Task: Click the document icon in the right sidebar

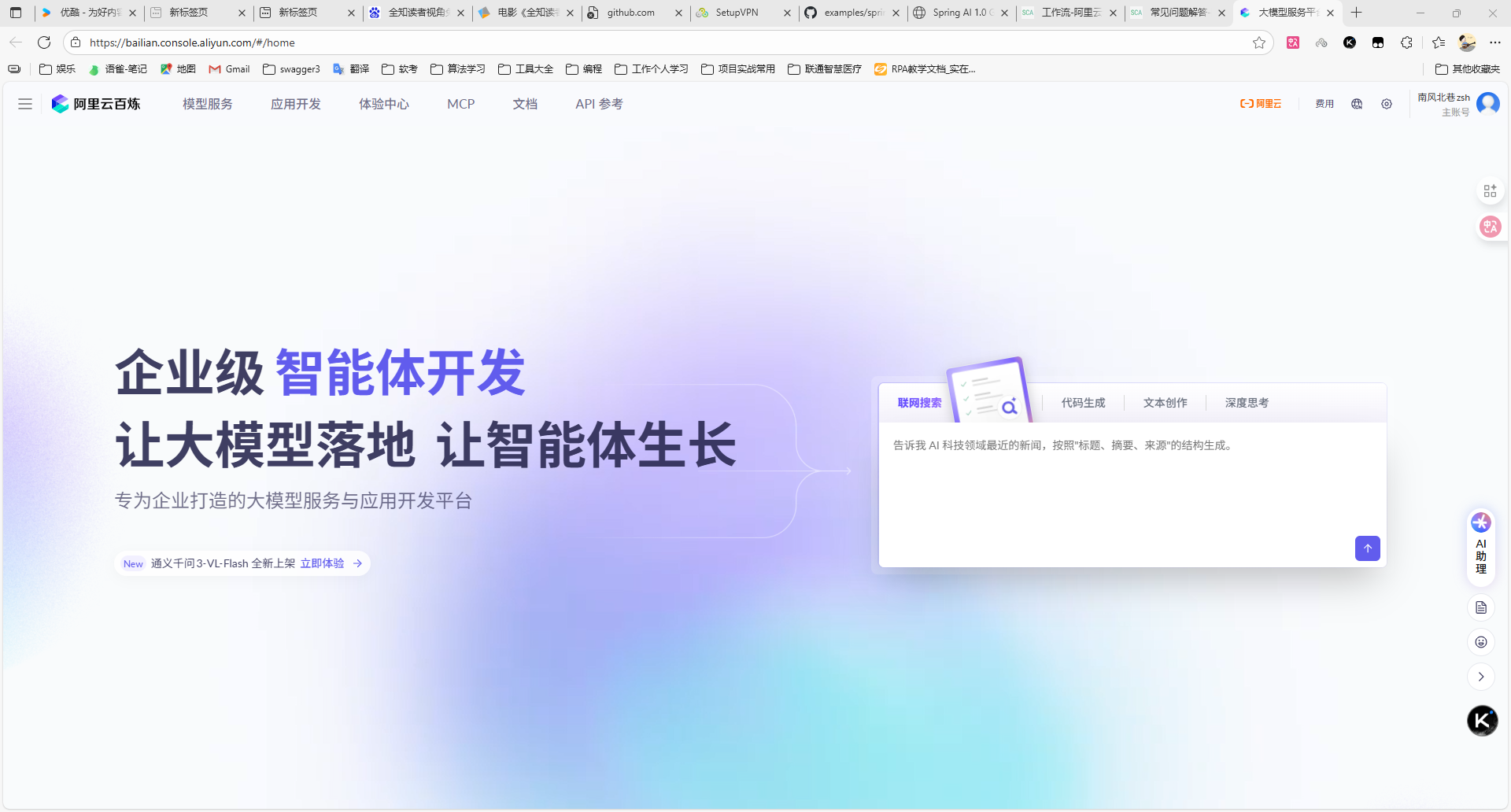Action: [1481, 607]
